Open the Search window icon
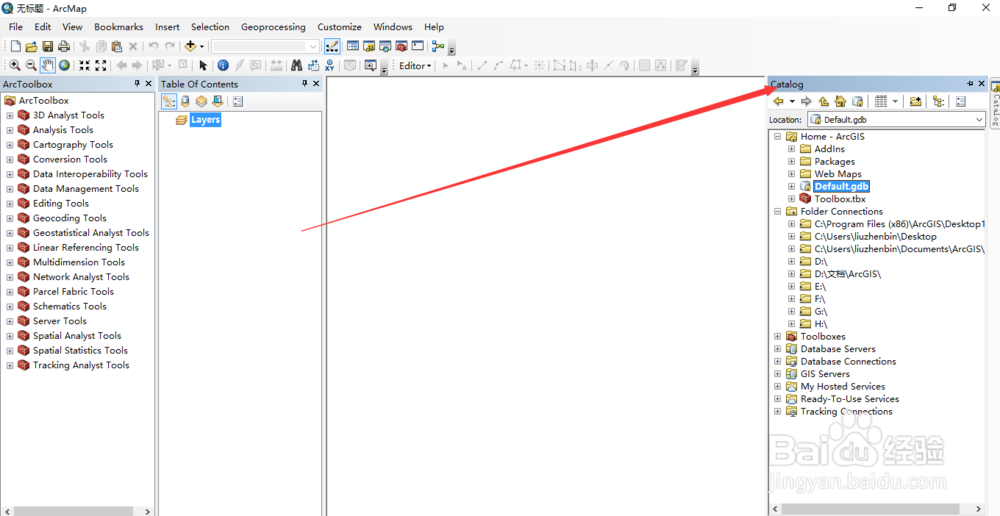 [x=385, y=46]
